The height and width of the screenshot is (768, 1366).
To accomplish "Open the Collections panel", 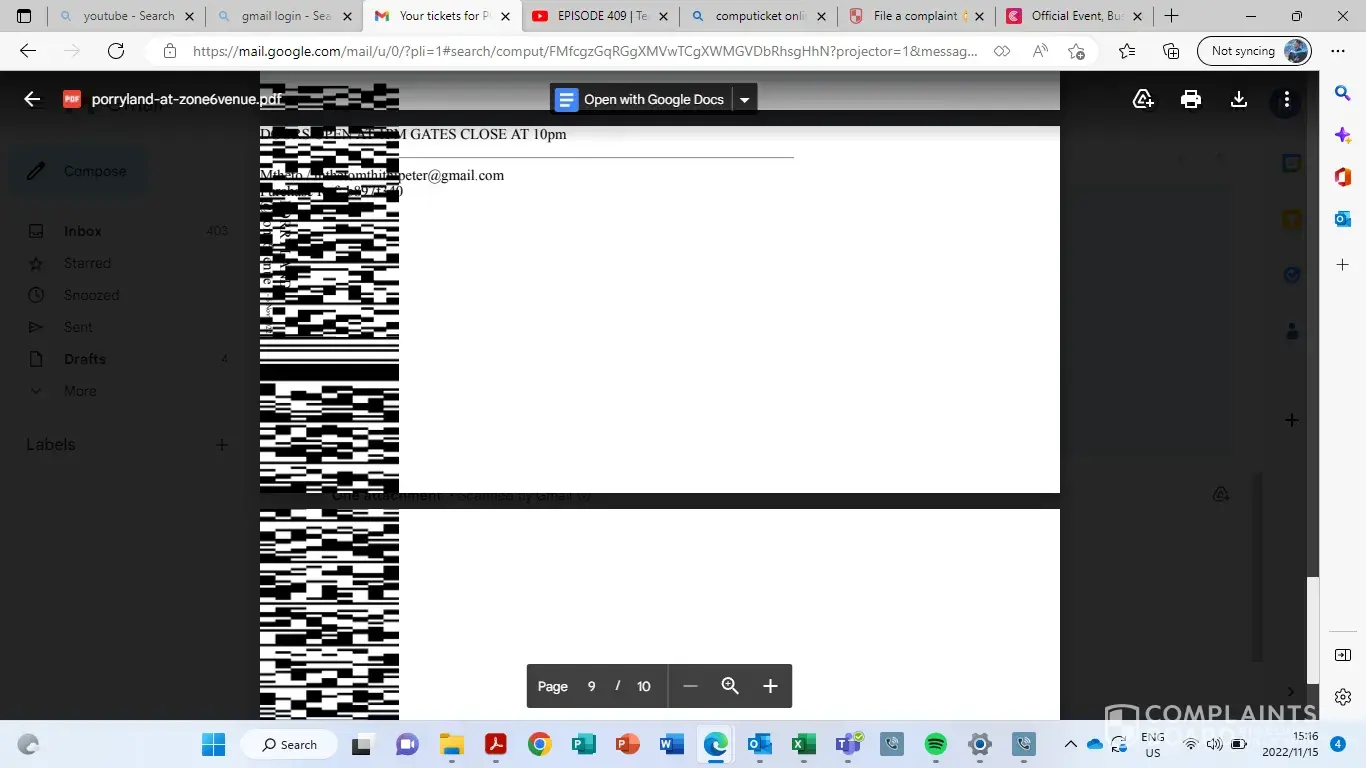I will click(x=1171, y=52).
